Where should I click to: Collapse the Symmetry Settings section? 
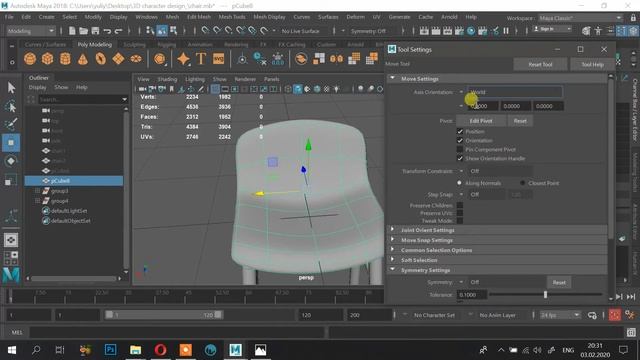click(393, 270)
